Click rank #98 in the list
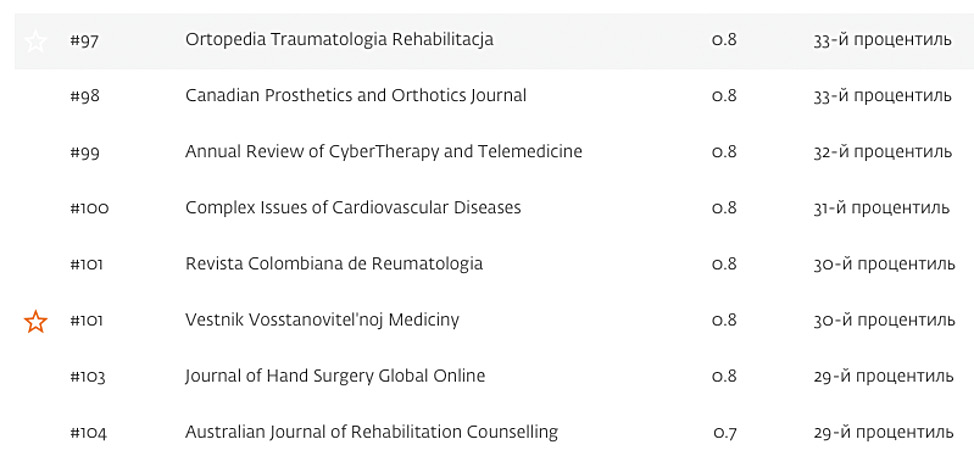The width and height of the screenshot is (974, 468). [x=85, y=96]
